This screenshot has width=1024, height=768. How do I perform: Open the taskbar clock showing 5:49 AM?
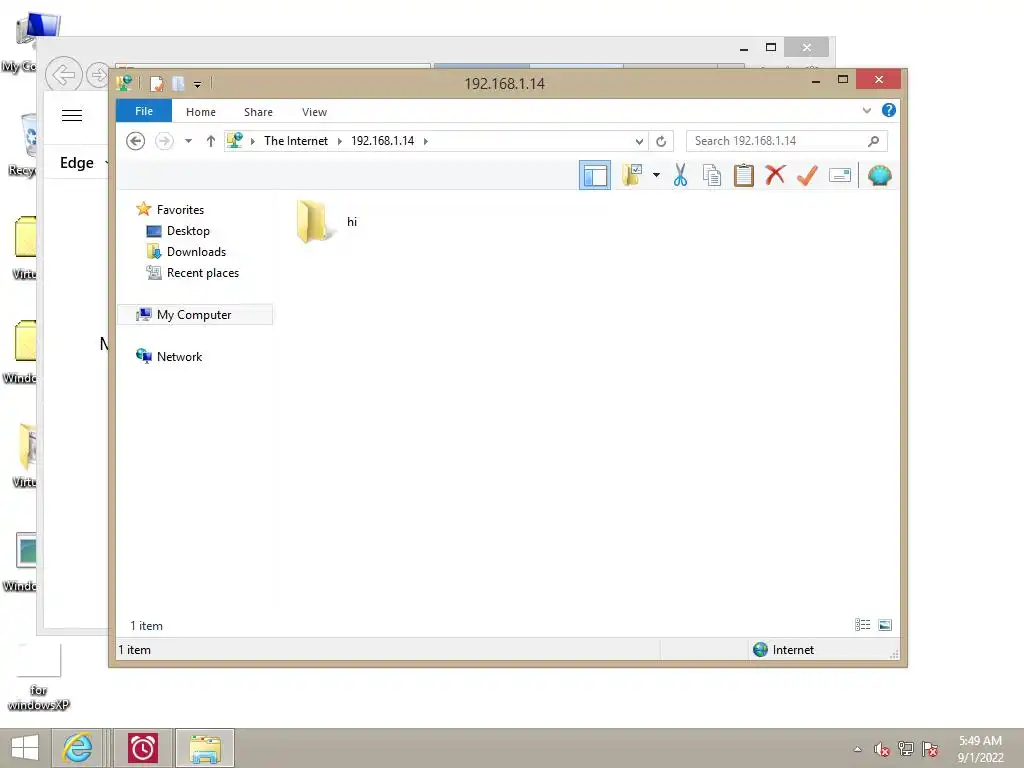[x=980, y=749]
